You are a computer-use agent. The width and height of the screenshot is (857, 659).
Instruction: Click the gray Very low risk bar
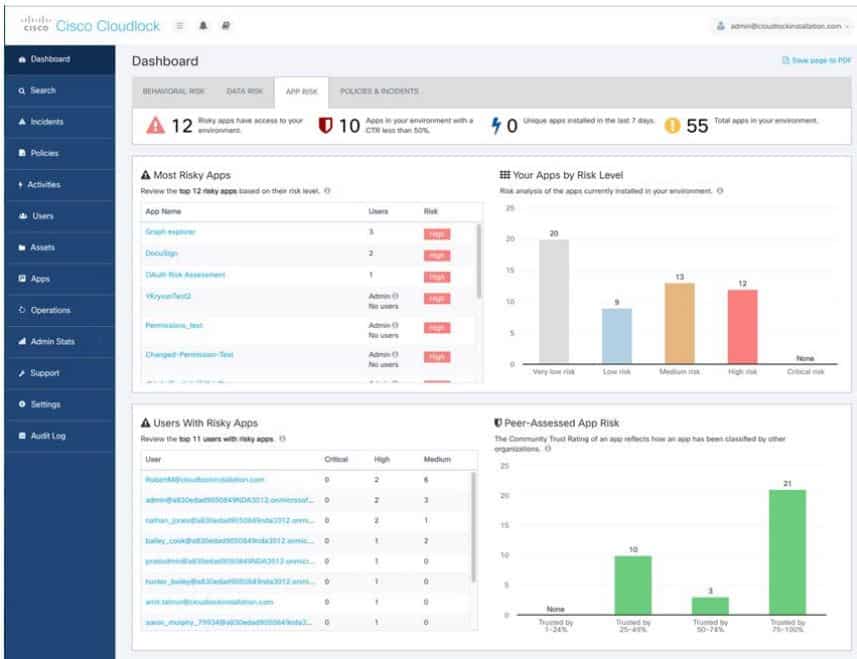tap(554, 302)
